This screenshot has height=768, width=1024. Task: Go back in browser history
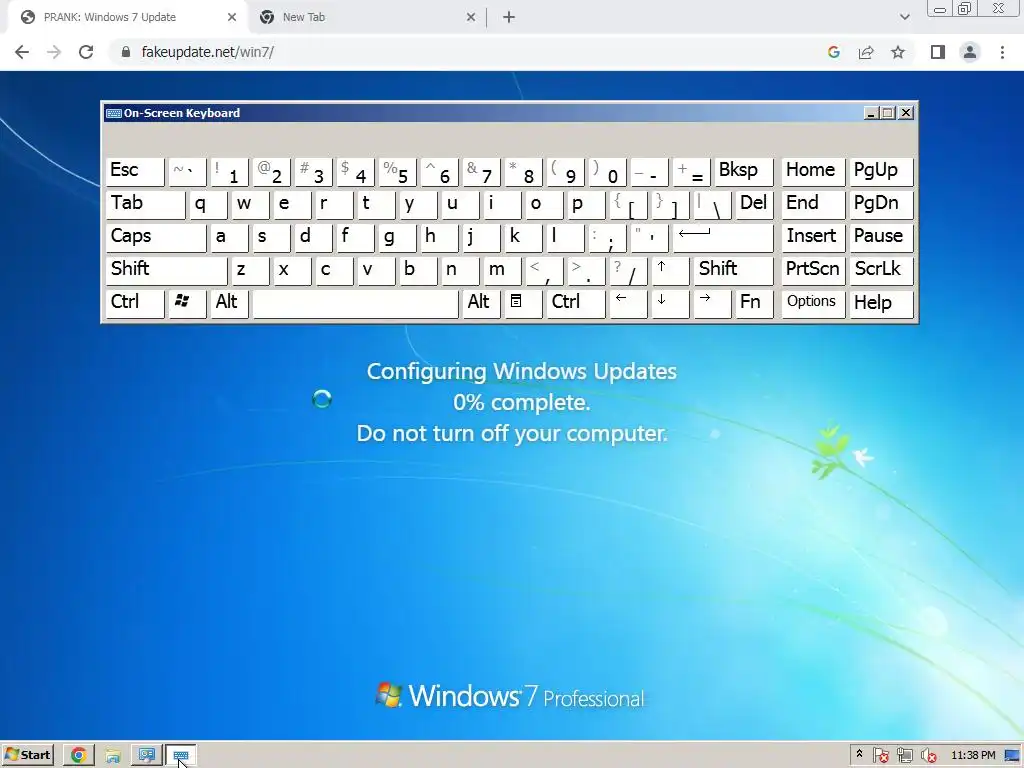[22, 52]
